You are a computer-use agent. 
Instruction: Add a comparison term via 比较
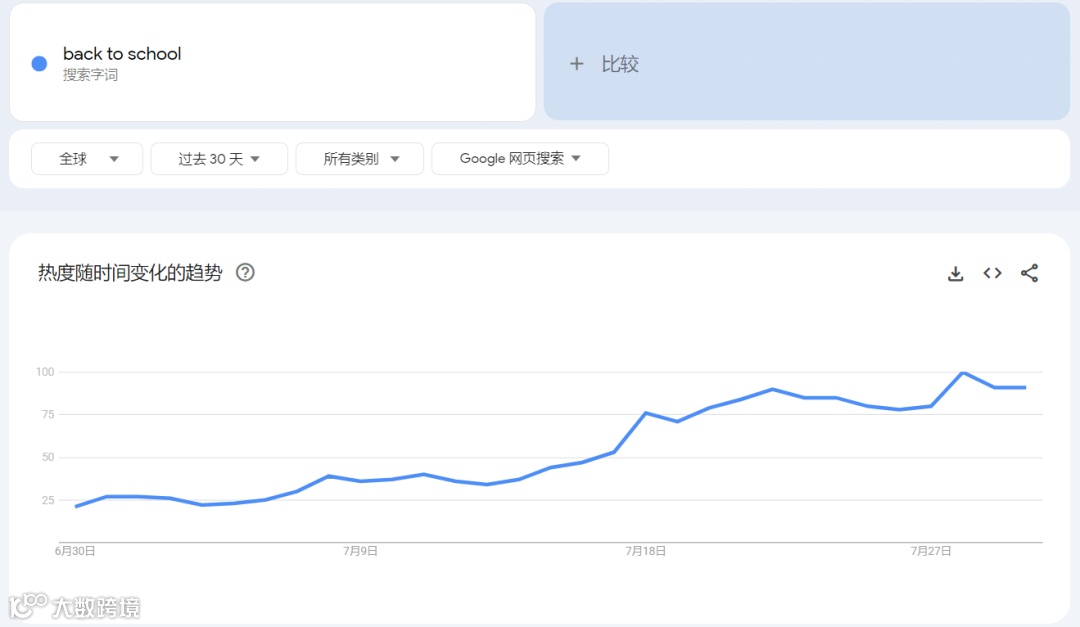[807, 62]
